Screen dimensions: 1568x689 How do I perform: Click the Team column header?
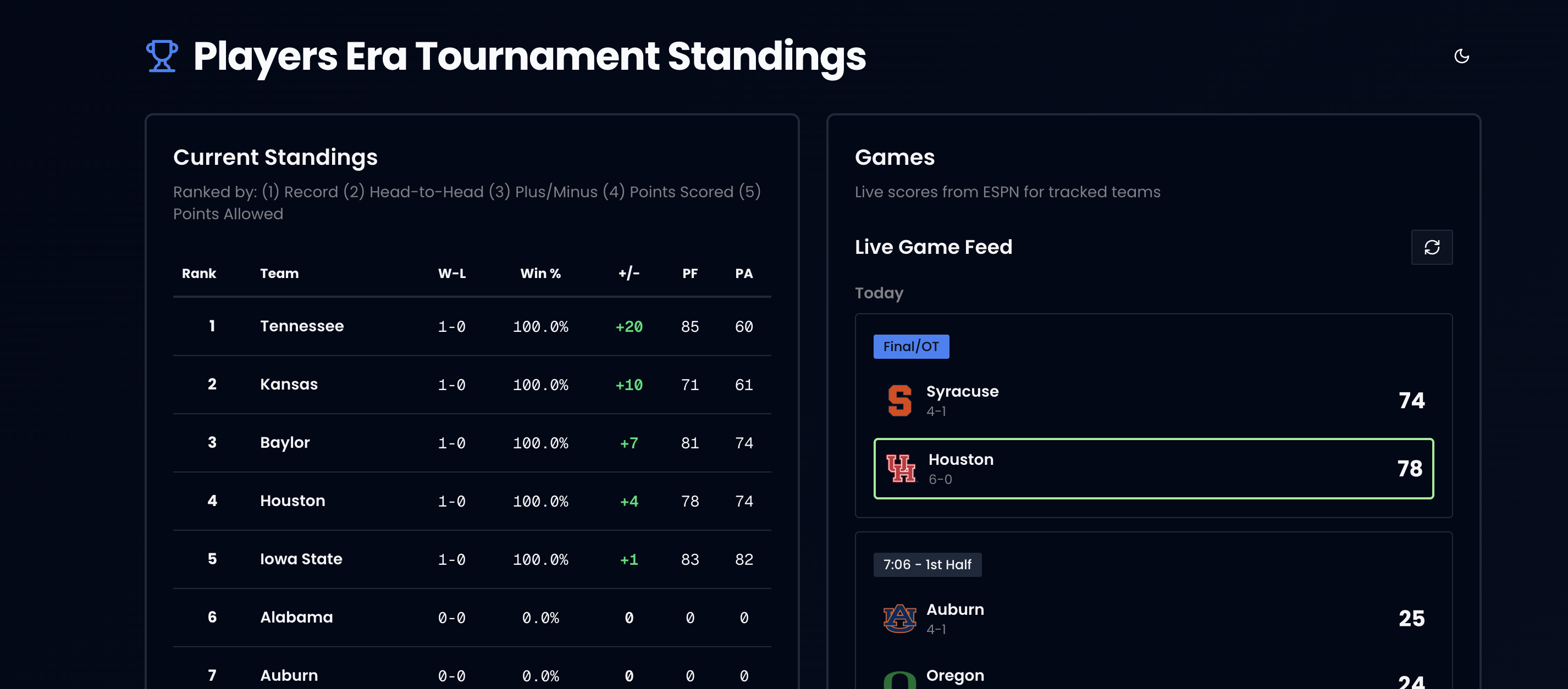(279, 274)
